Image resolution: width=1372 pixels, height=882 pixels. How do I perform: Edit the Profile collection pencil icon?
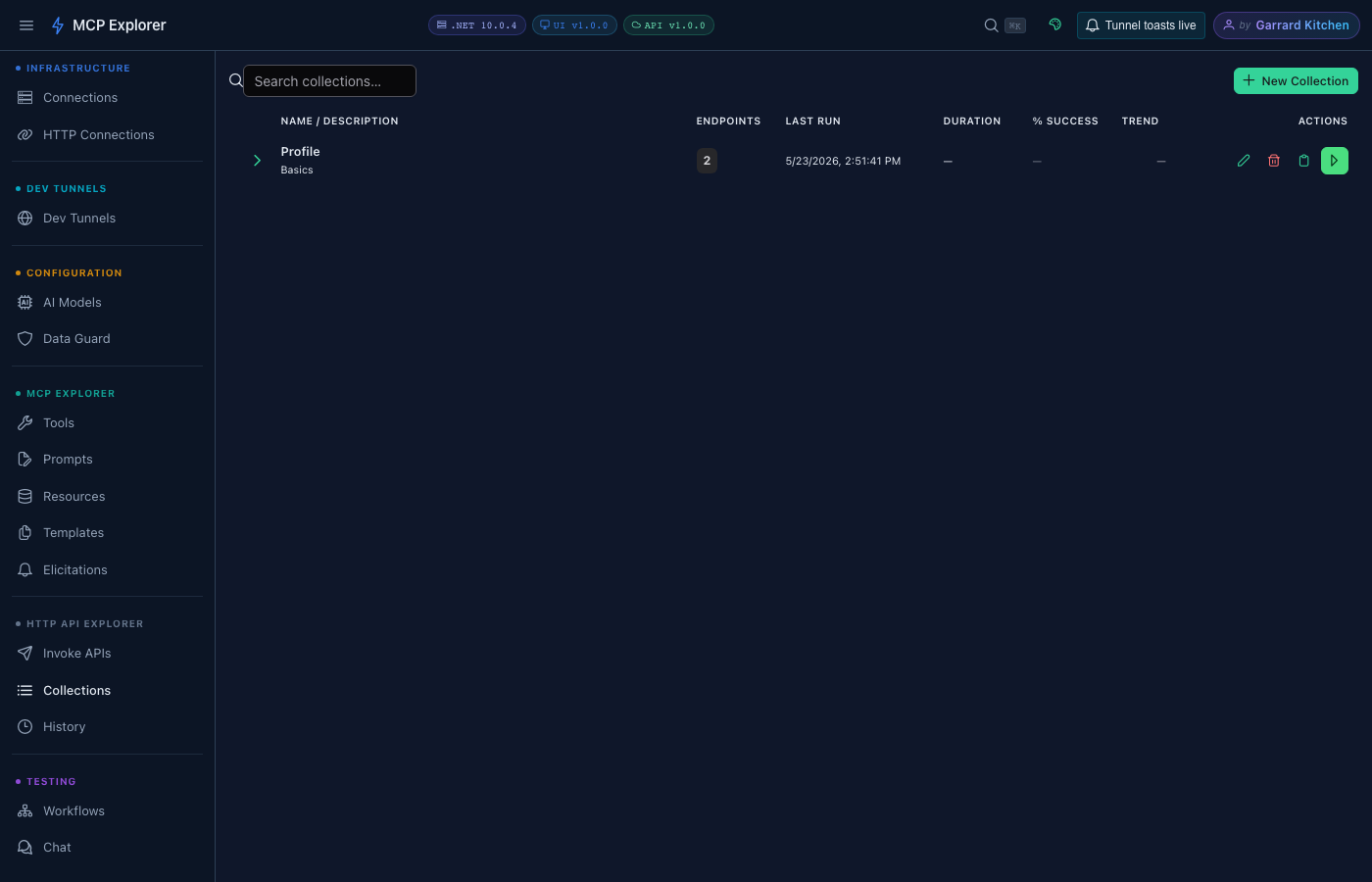click(1244, 161)
